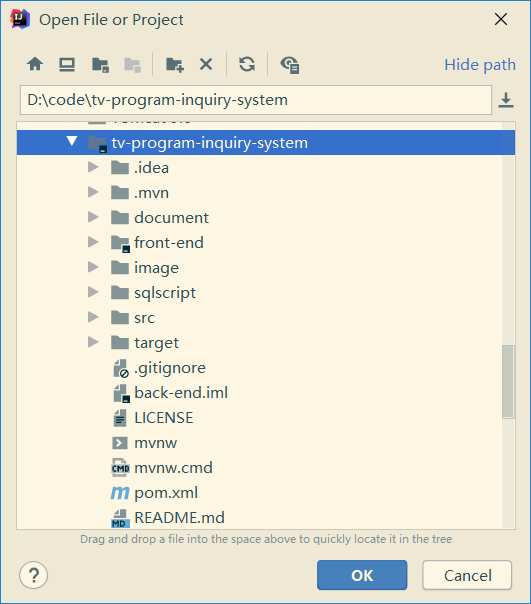Select the document label

point(171,218)
